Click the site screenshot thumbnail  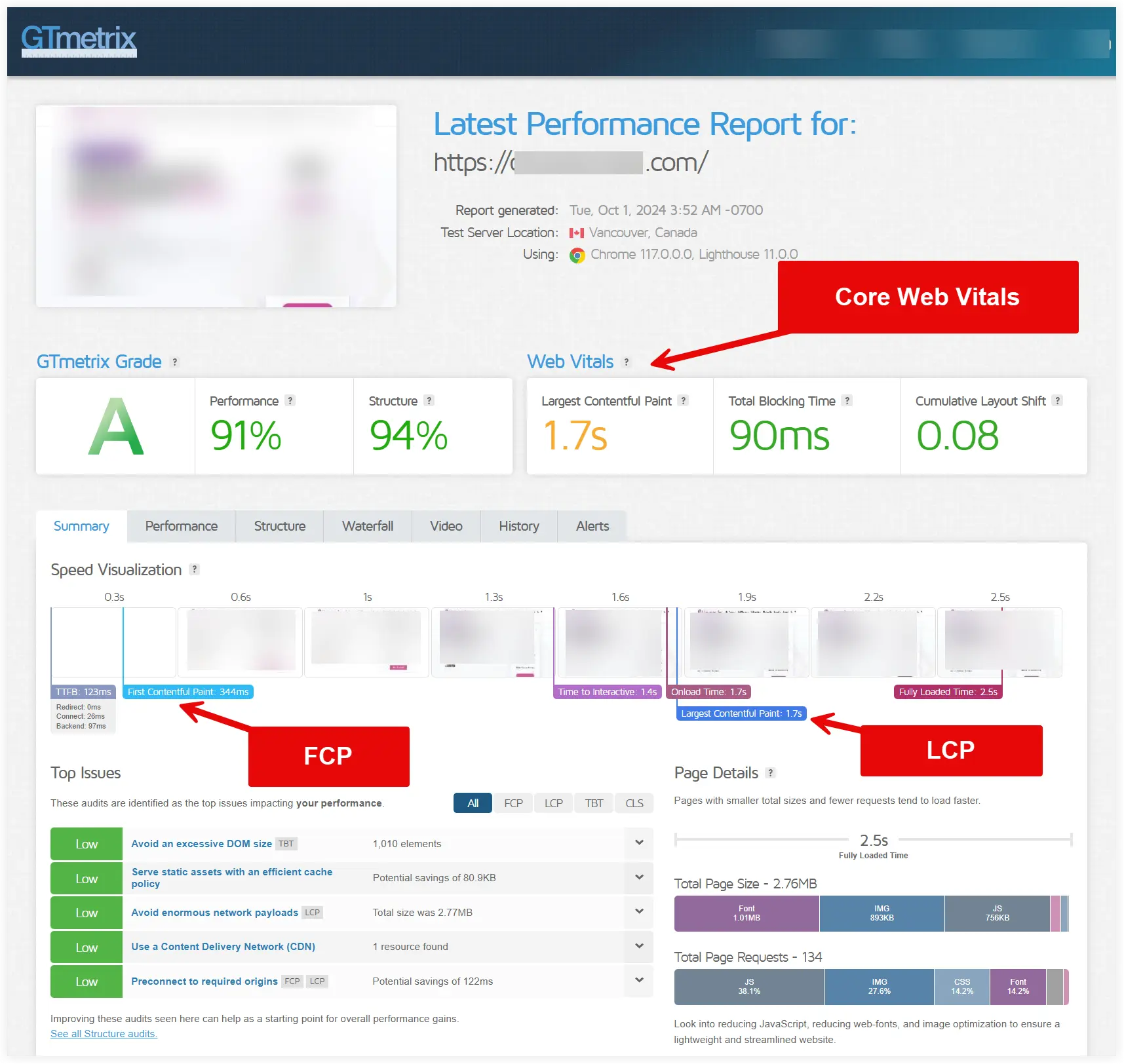coord(216,206)
